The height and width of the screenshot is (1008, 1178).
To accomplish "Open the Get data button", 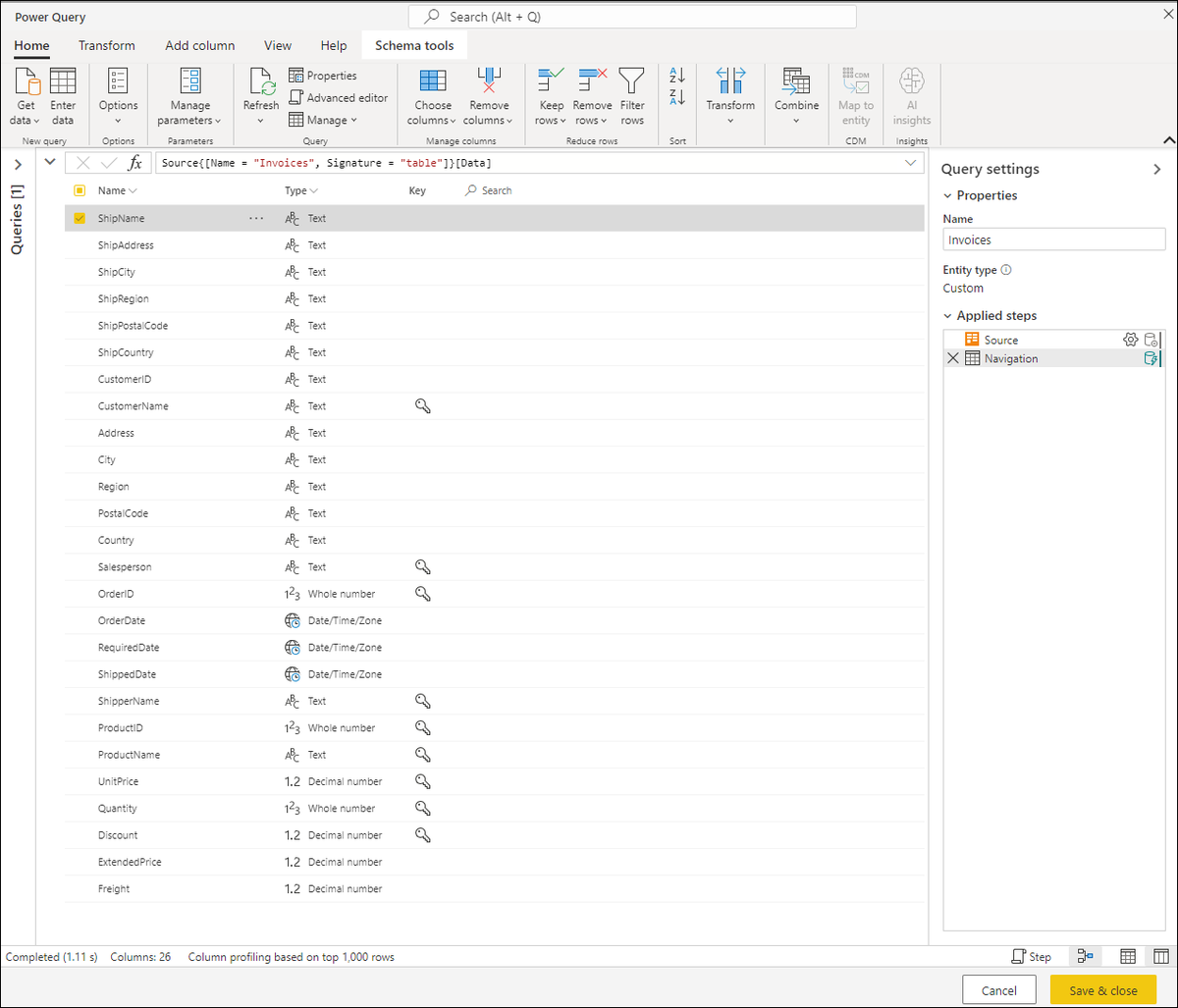I will tap(27, 96).
